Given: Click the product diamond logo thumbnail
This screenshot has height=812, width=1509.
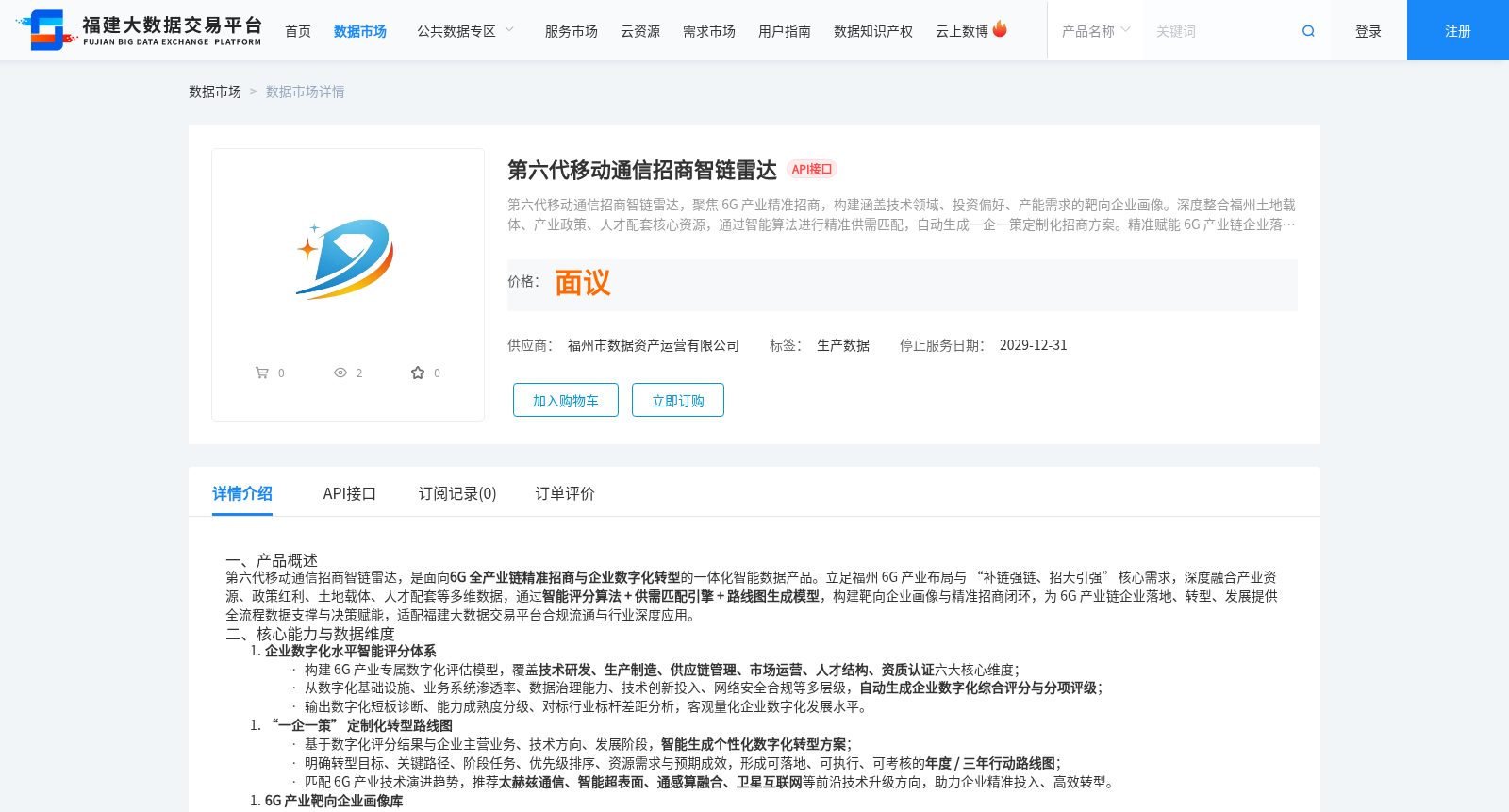Looking at the screenshot, I should 345,259.
